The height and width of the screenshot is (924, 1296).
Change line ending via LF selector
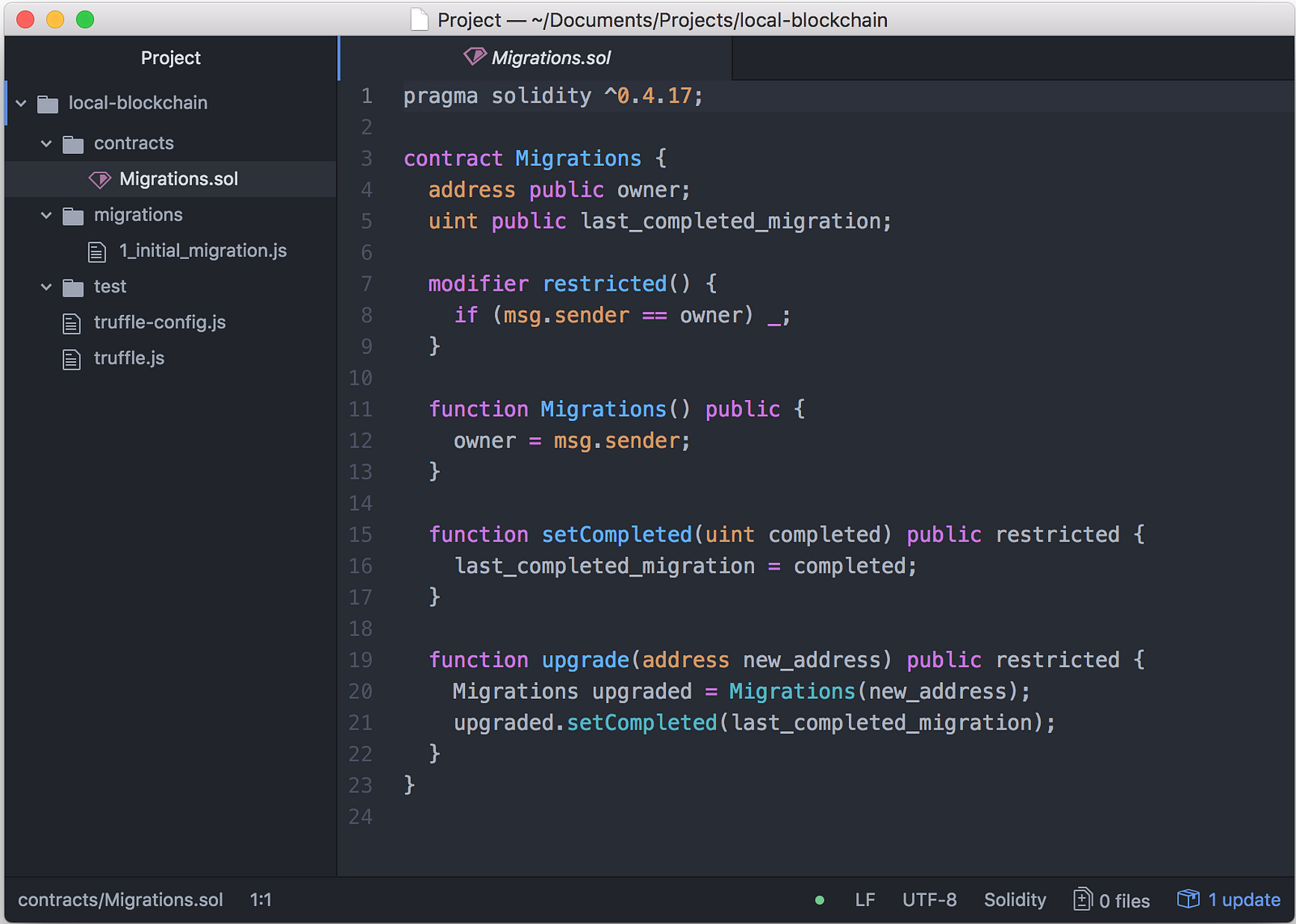tap(865, 900)
